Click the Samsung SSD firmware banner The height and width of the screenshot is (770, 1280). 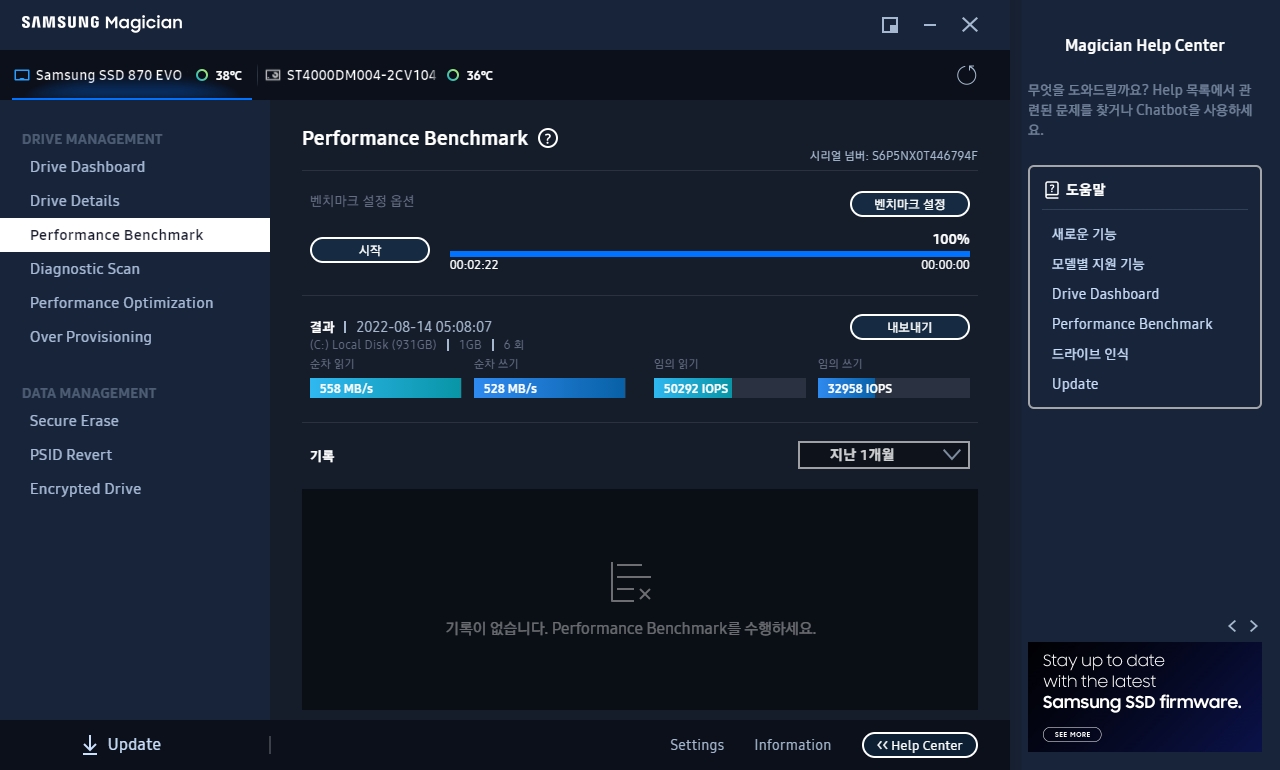(1145, 697)
